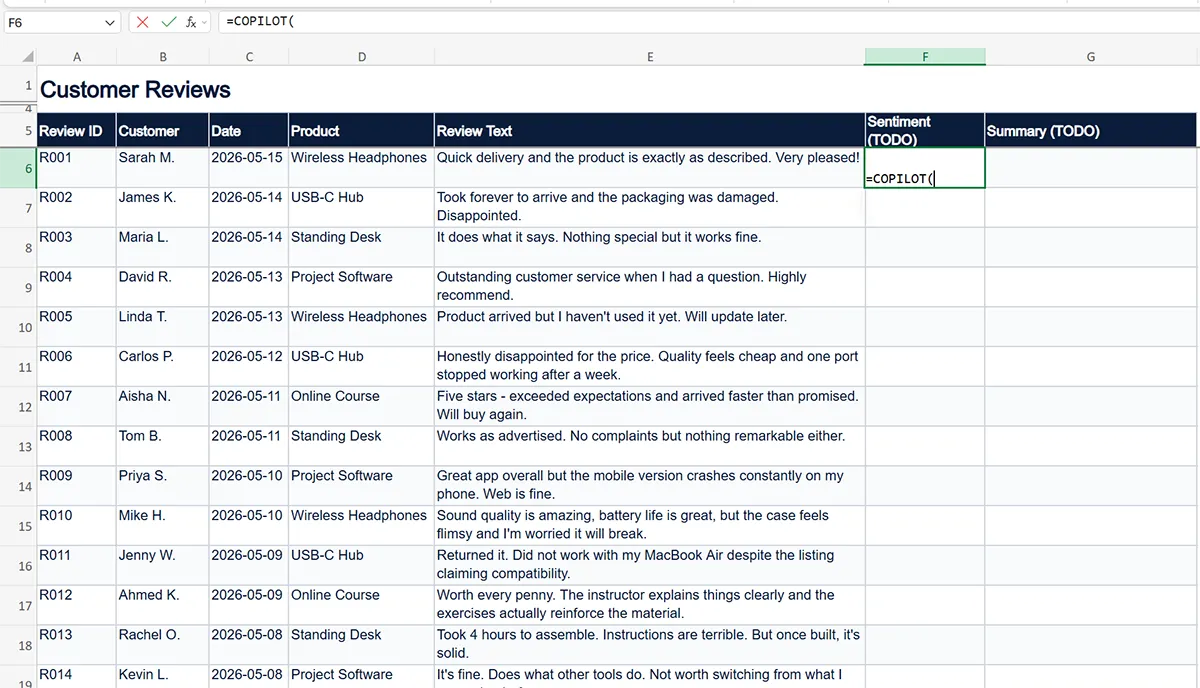The height and width of the screenshot is (688, 1200).
Task: Select customer cell Linda T.
Action: coord(163,327)
